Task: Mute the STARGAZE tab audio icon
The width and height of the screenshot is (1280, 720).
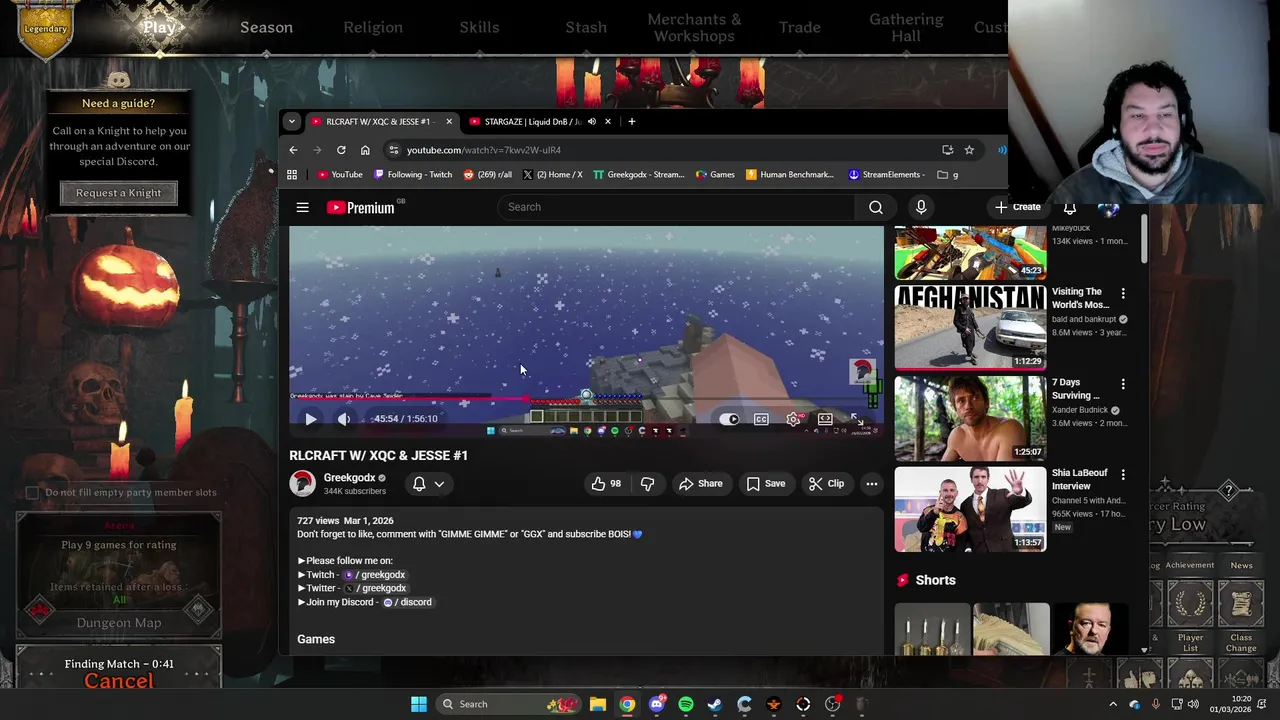Action: pos(591,122)
